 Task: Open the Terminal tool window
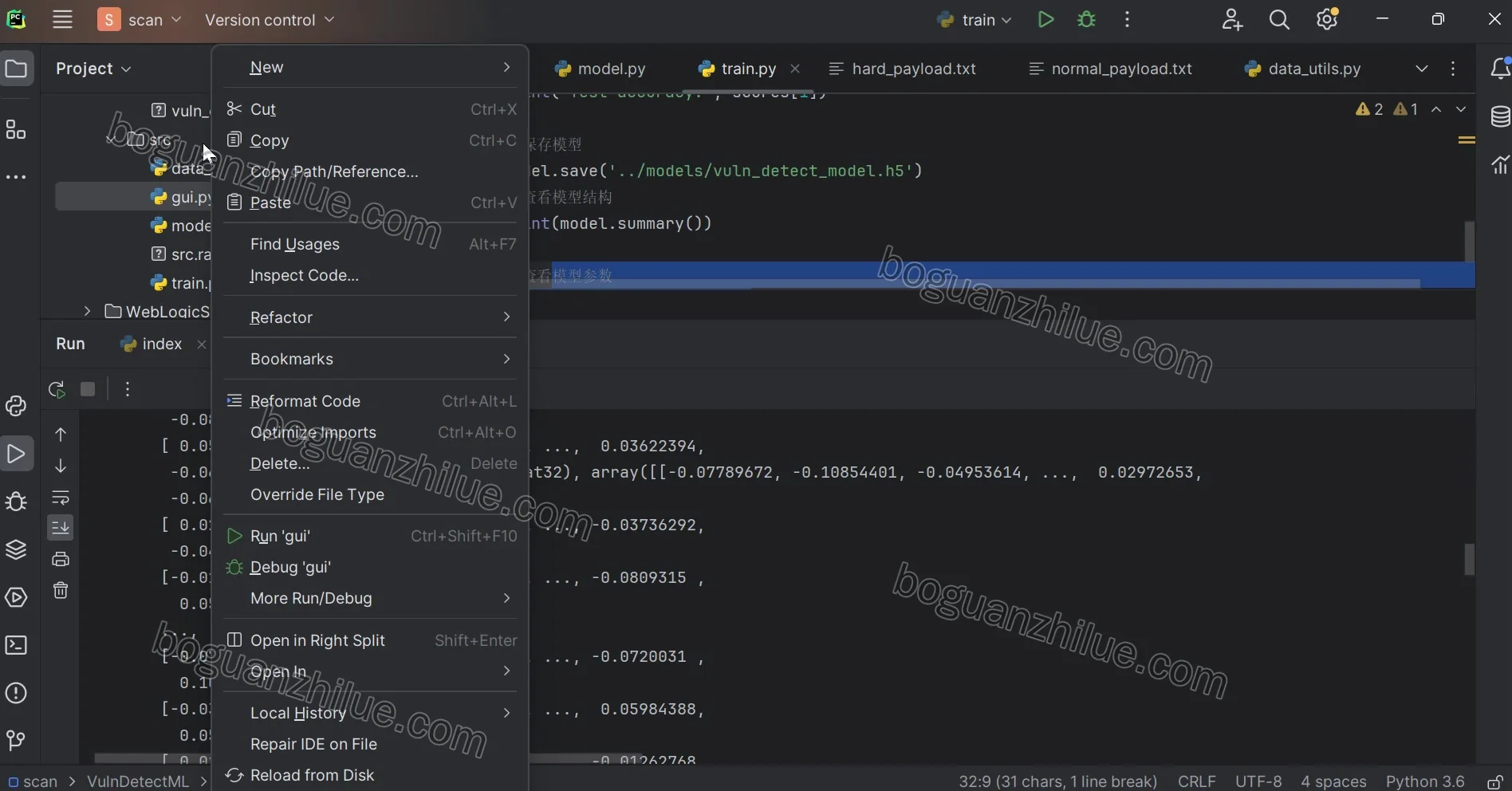pos(16,645)
